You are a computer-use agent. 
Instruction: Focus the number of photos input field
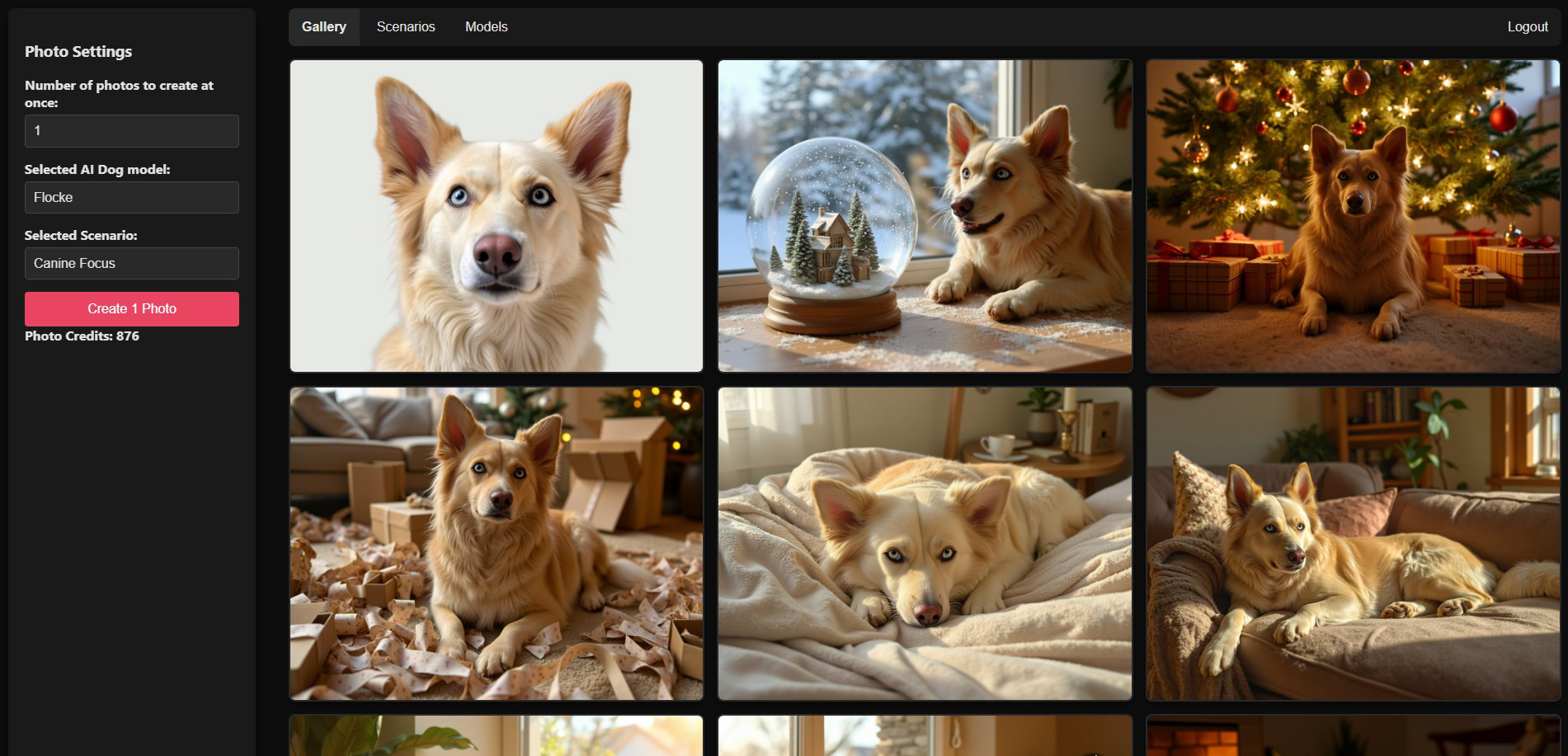[132, 131]
